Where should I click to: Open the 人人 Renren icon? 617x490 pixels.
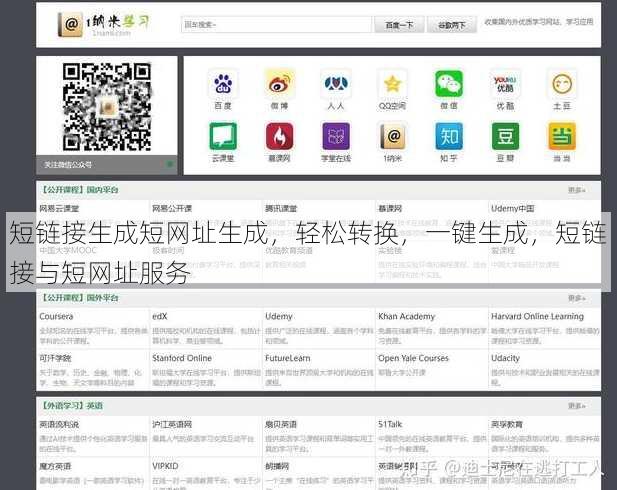pos(336,83)
